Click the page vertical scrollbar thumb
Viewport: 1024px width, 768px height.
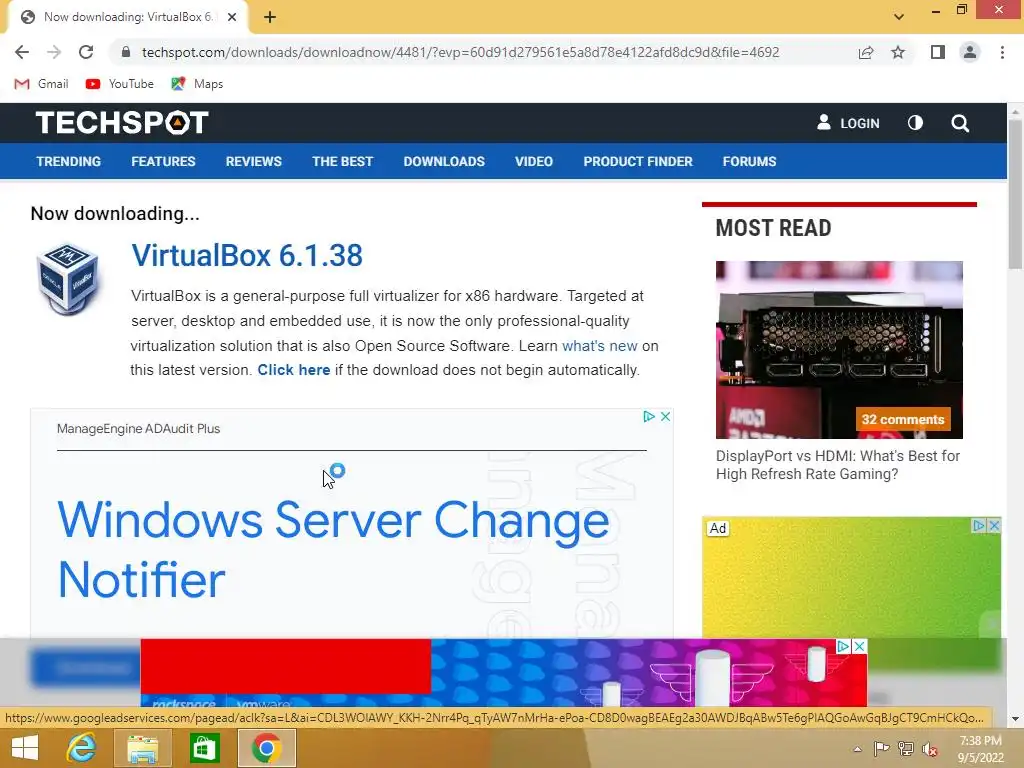click(x=1015, y=194)
